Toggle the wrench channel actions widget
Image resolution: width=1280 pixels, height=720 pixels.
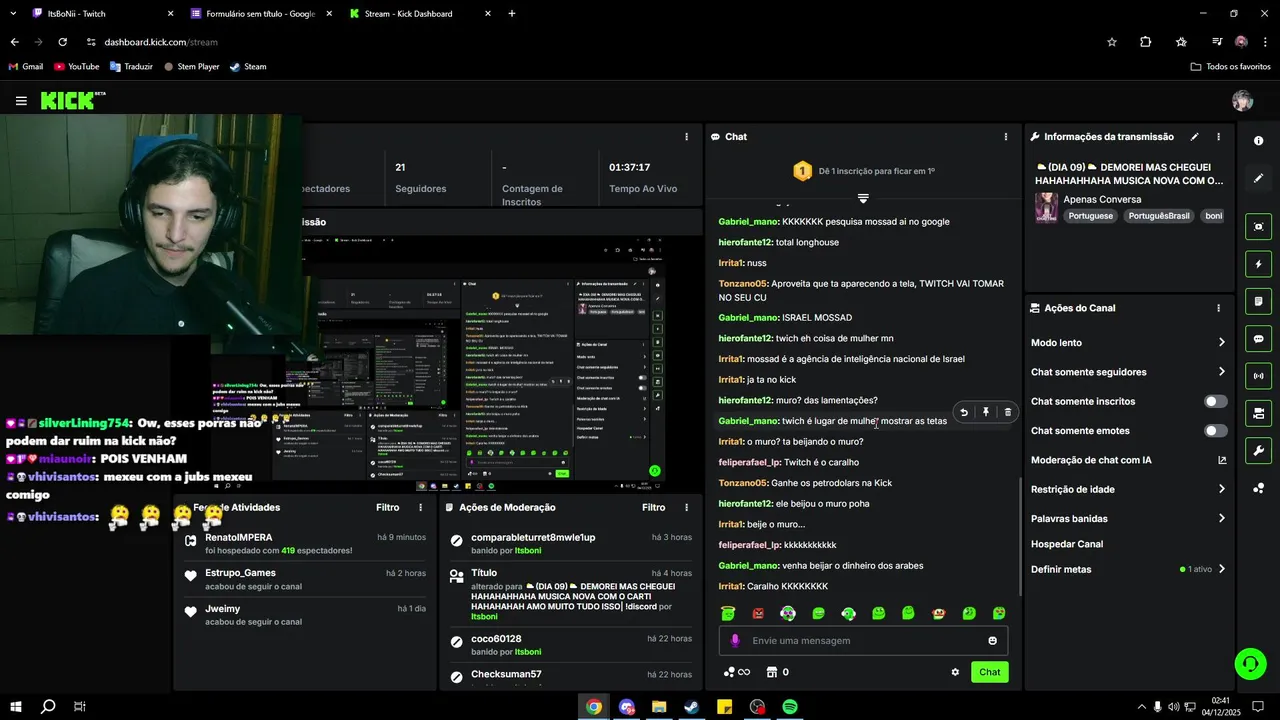tap(1258, 451)
